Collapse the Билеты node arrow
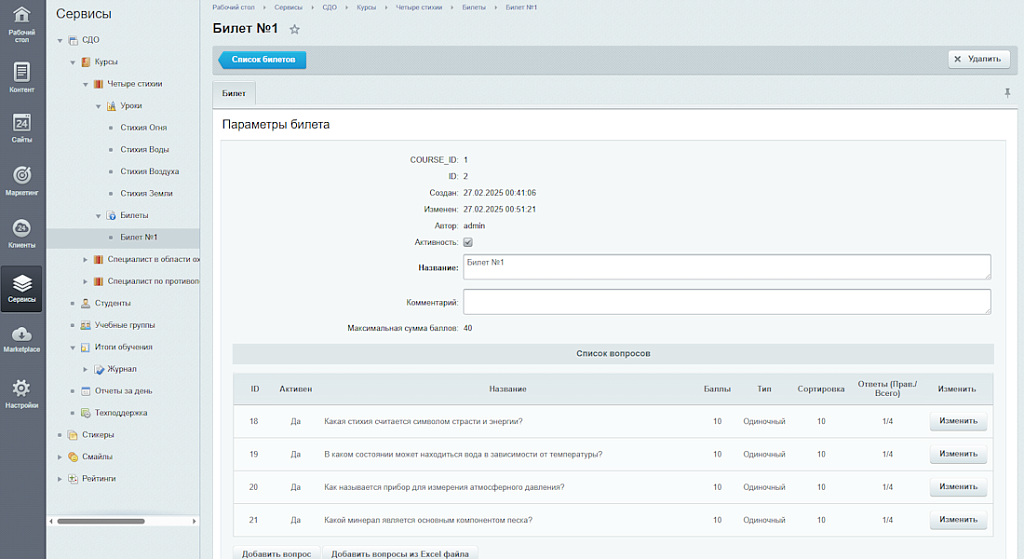 (x=99, y=216)
